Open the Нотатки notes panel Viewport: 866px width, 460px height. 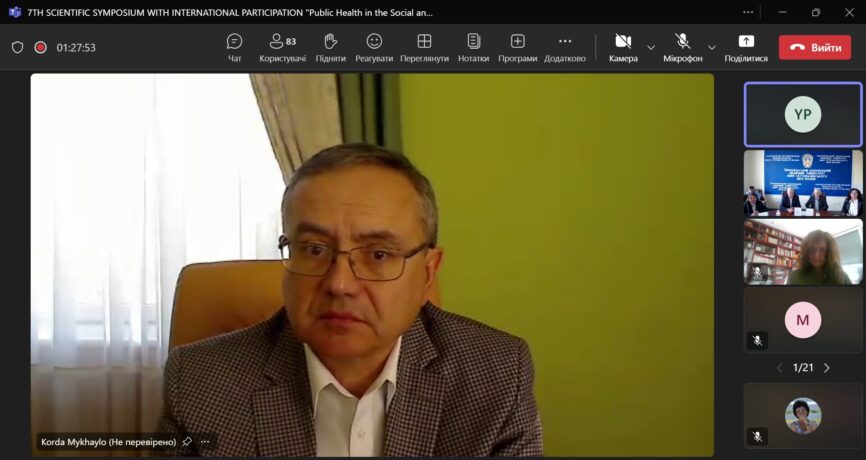[x=473, y=46]
